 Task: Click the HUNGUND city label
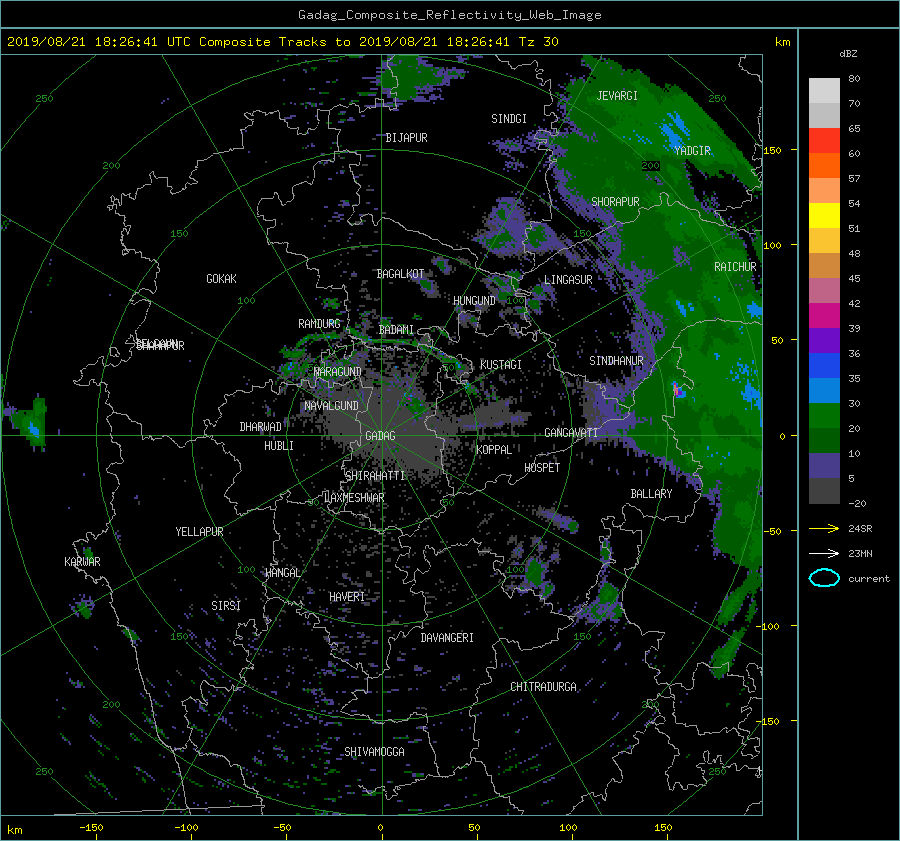[x=474, y=301]
